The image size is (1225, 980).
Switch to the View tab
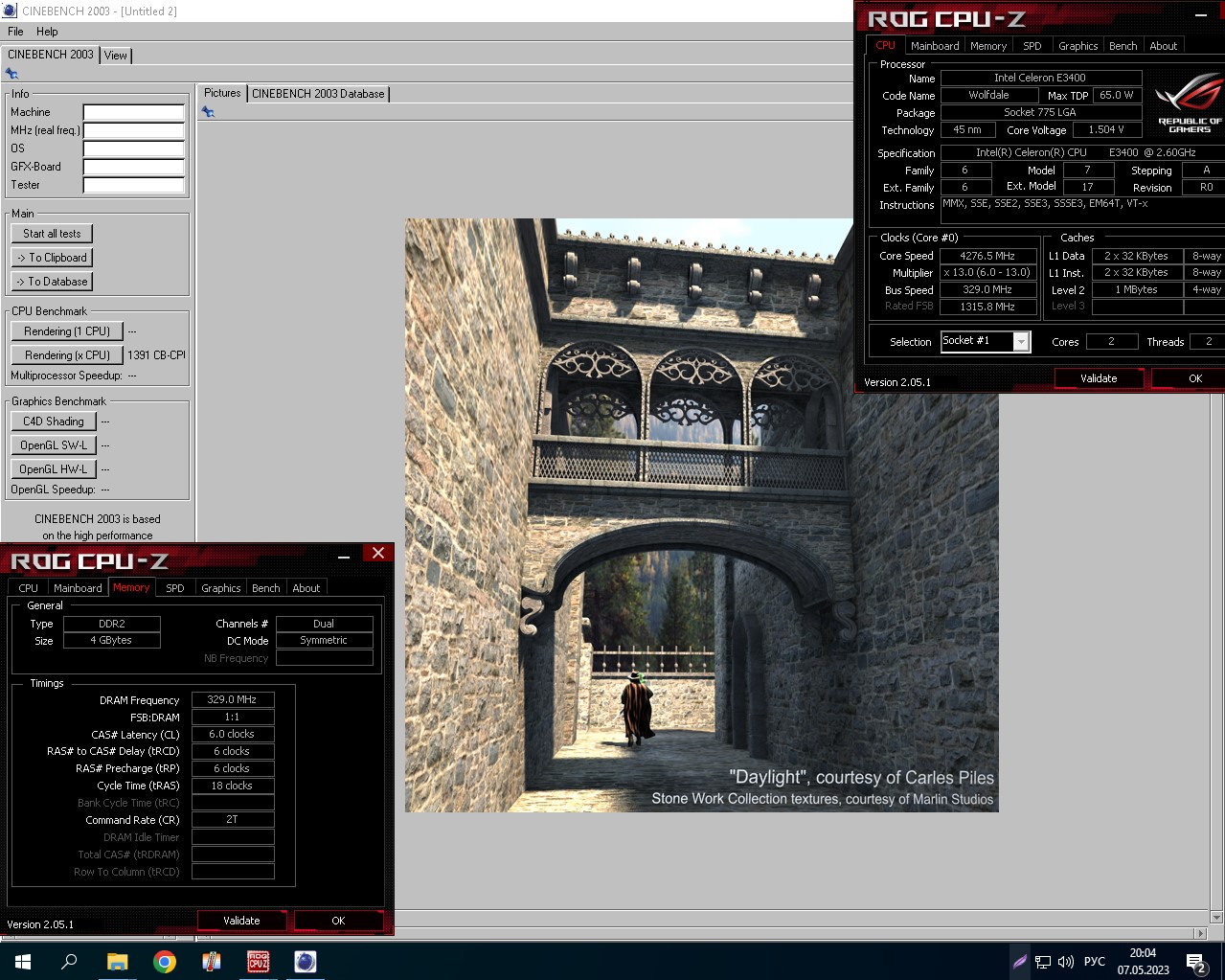click(116, 56)
